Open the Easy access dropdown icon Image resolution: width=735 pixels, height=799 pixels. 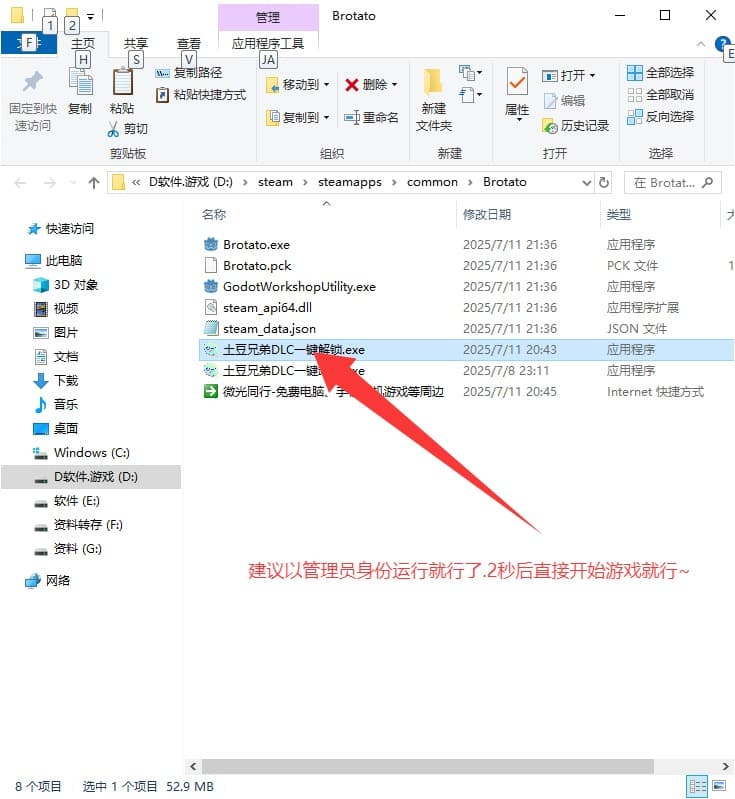(x=470, y=95)
